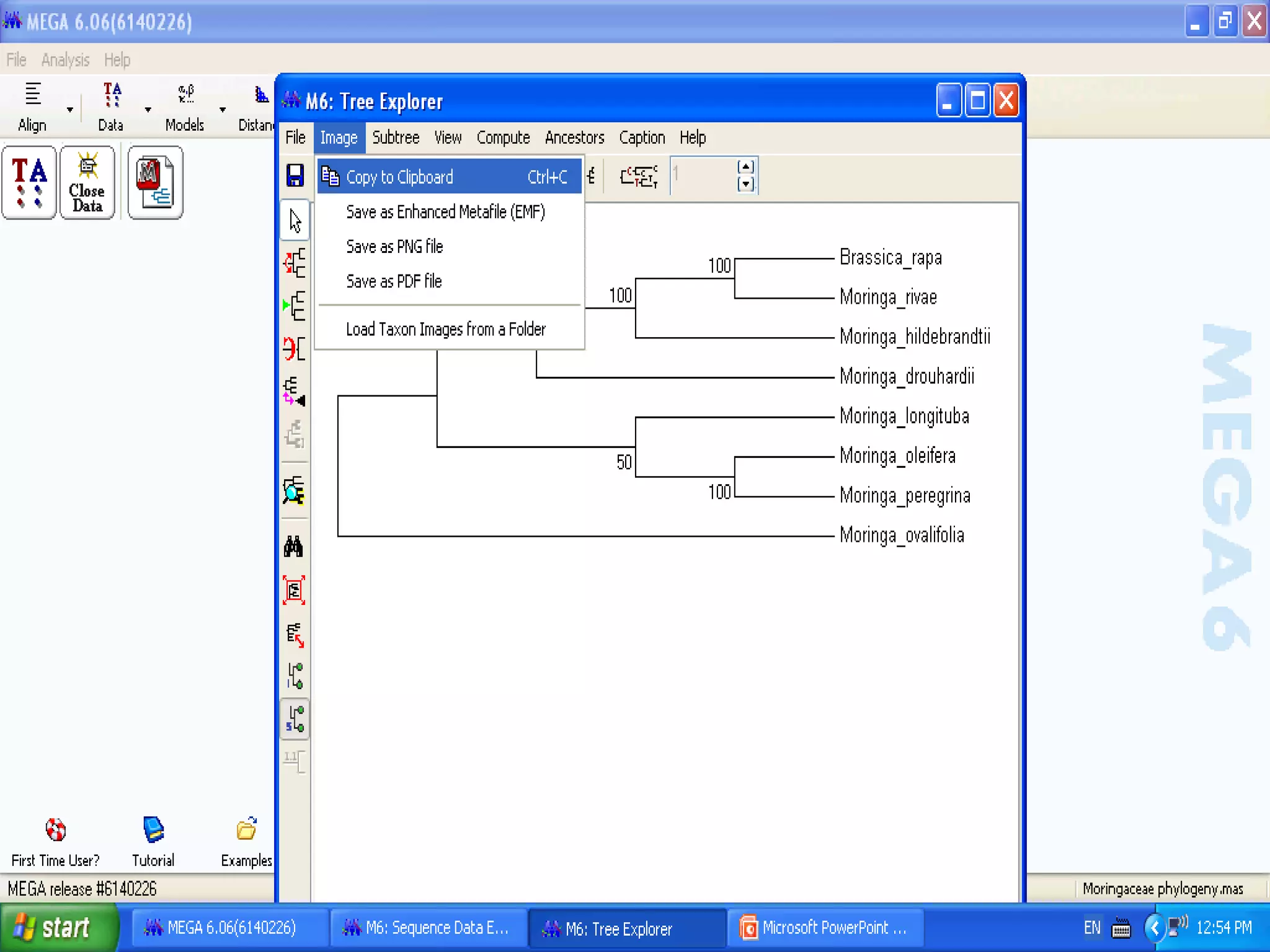
Task: Click the toggle topology only icon
Action: 295,676
